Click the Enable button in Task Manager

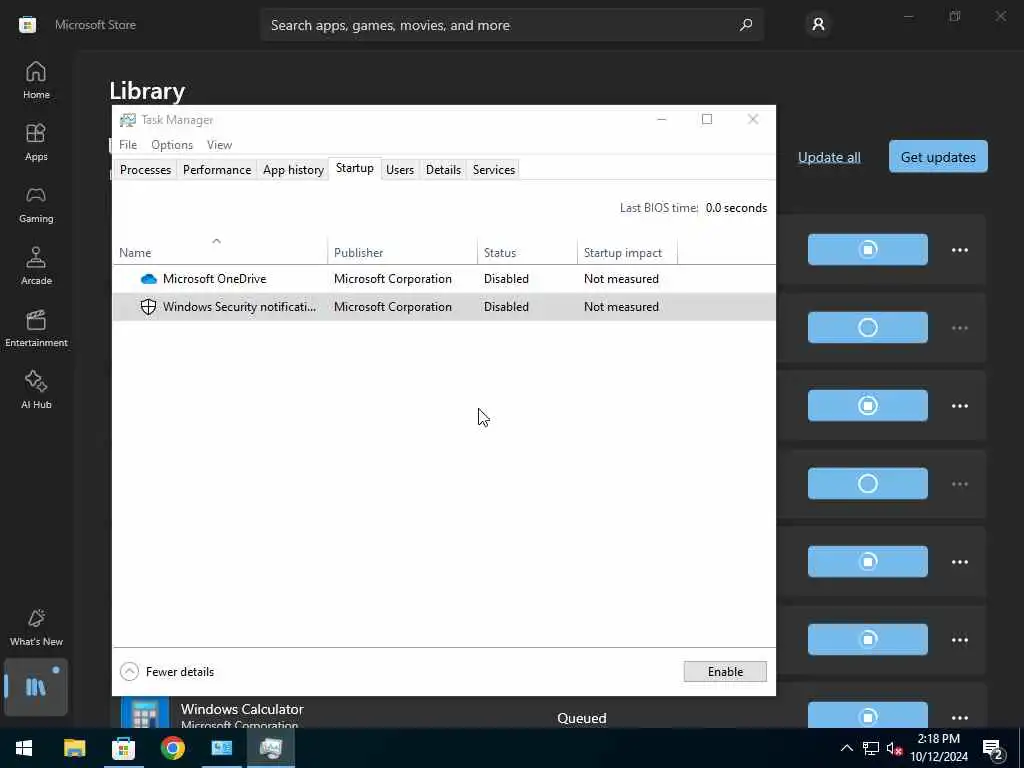click(725, 671)
